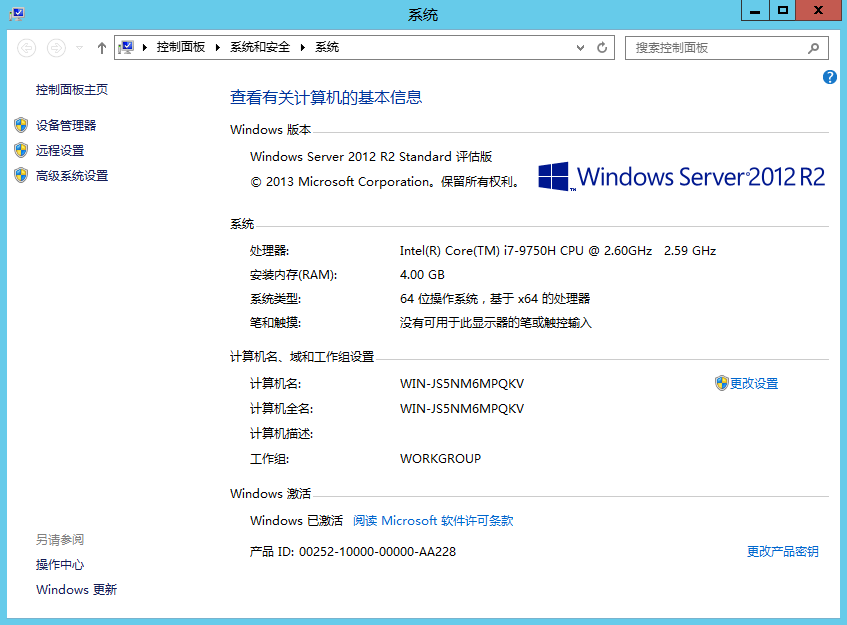Refresh the page with refresh icon
The height and width of the screenshot is (625, 847).
602,48
